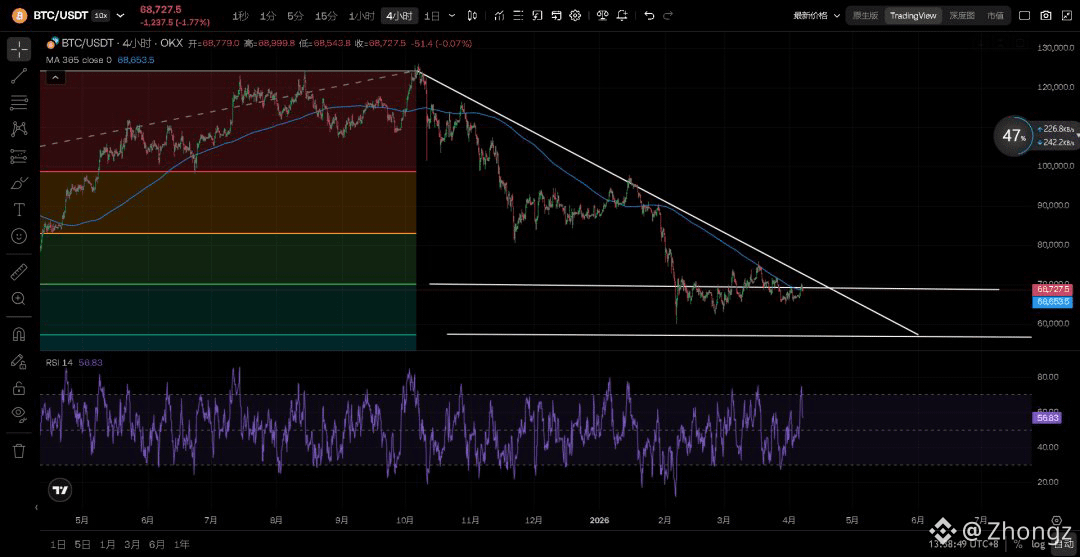Activate the zoom in tool

point(19,298)
